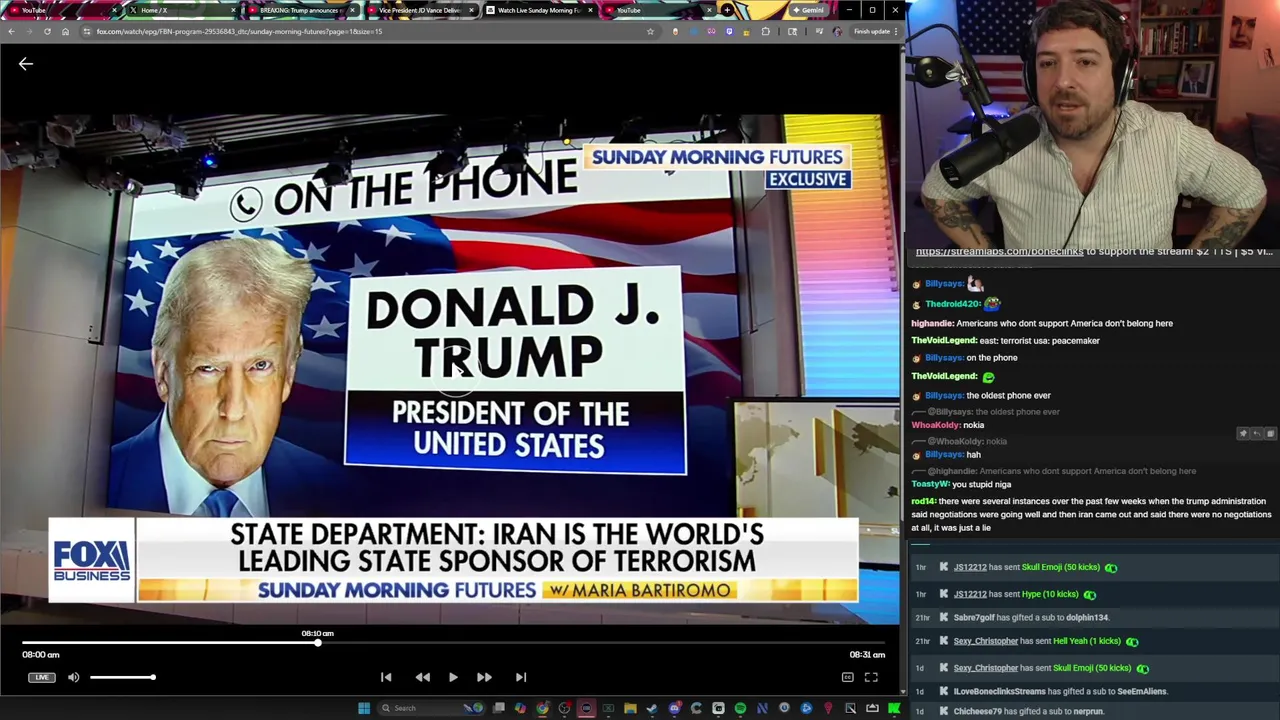Open File Explorer from the taskbar
1280x720 pixels.
[630, 708]
